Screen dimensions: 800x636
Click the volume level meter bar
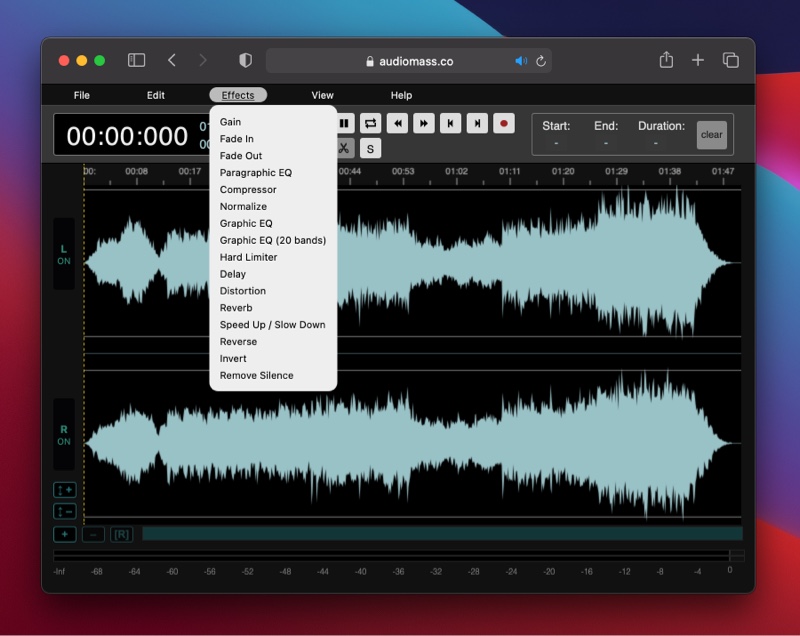click(398, 555)
